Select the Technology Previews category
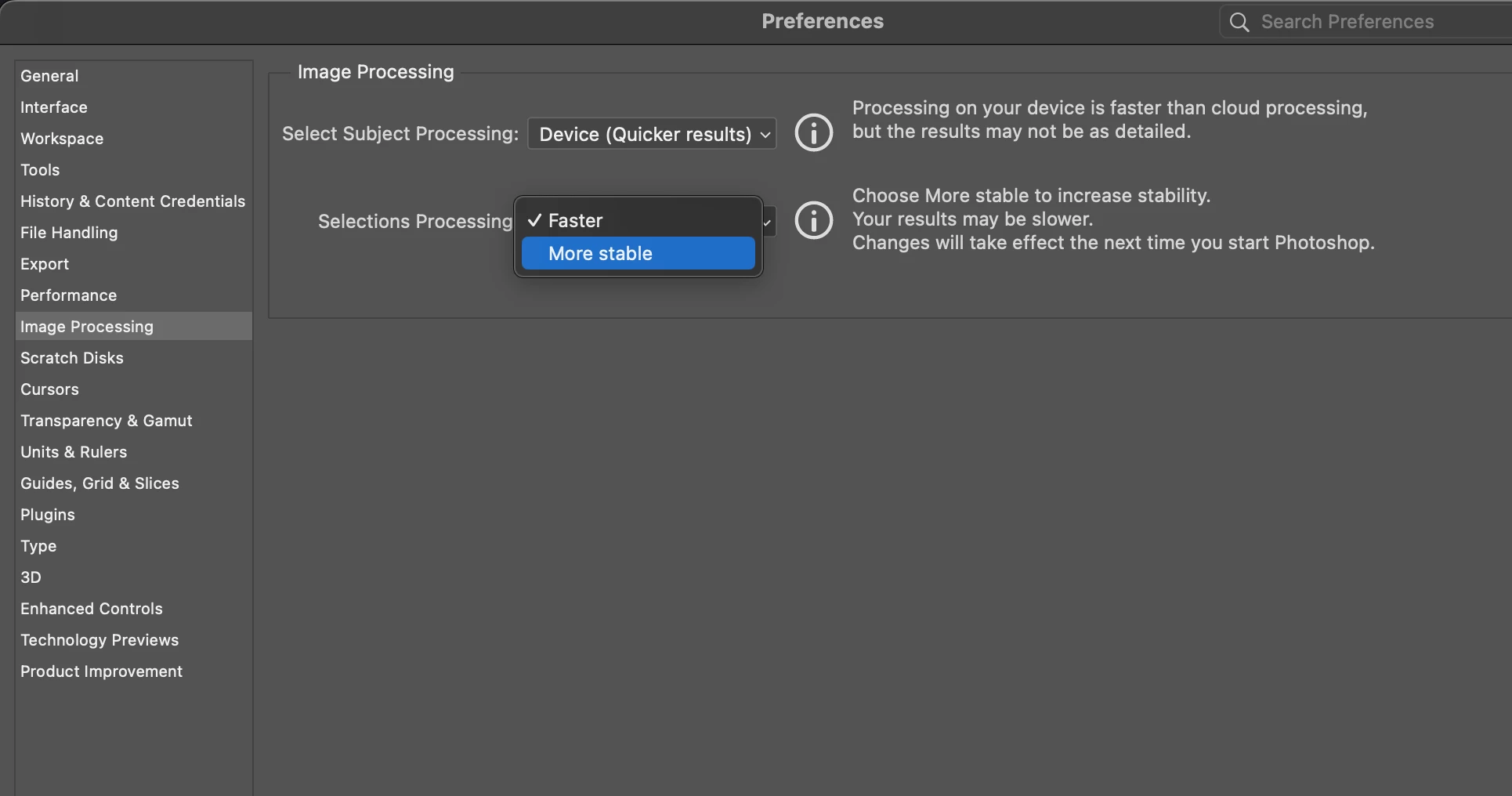1512x796 pixels. [x=99, y=640]
